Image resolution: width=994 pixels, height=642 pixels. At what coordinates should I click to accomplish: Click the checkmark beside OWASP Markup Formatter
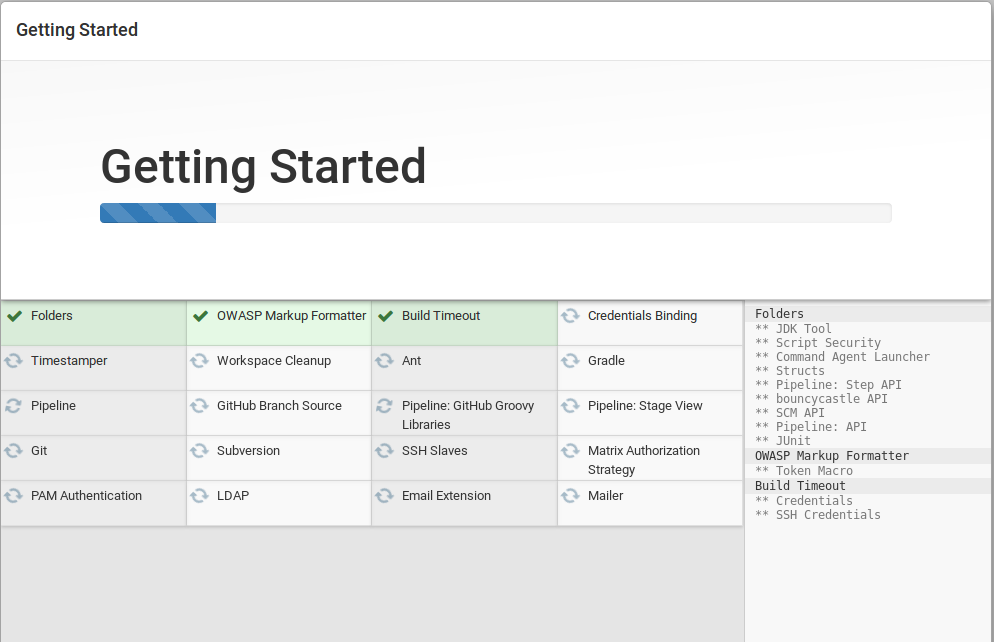pyautogui.click(x=200, y=316)
